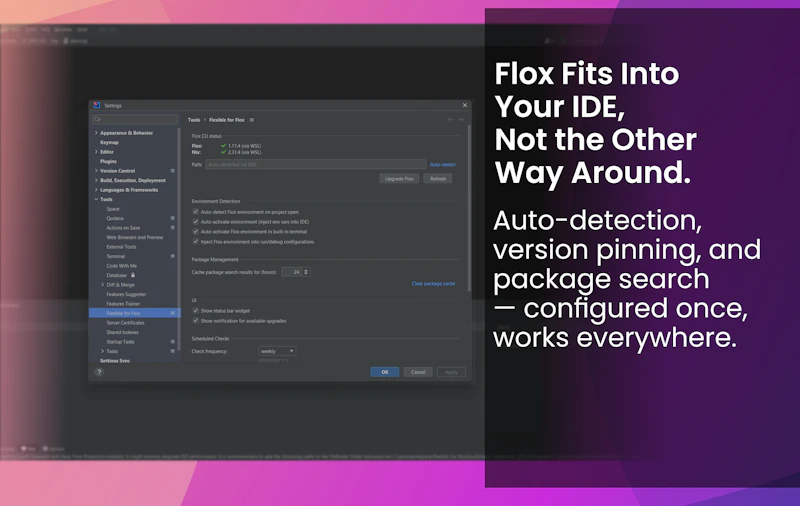Expand Build, Execution, Deployment node

[x=96, y=180]
